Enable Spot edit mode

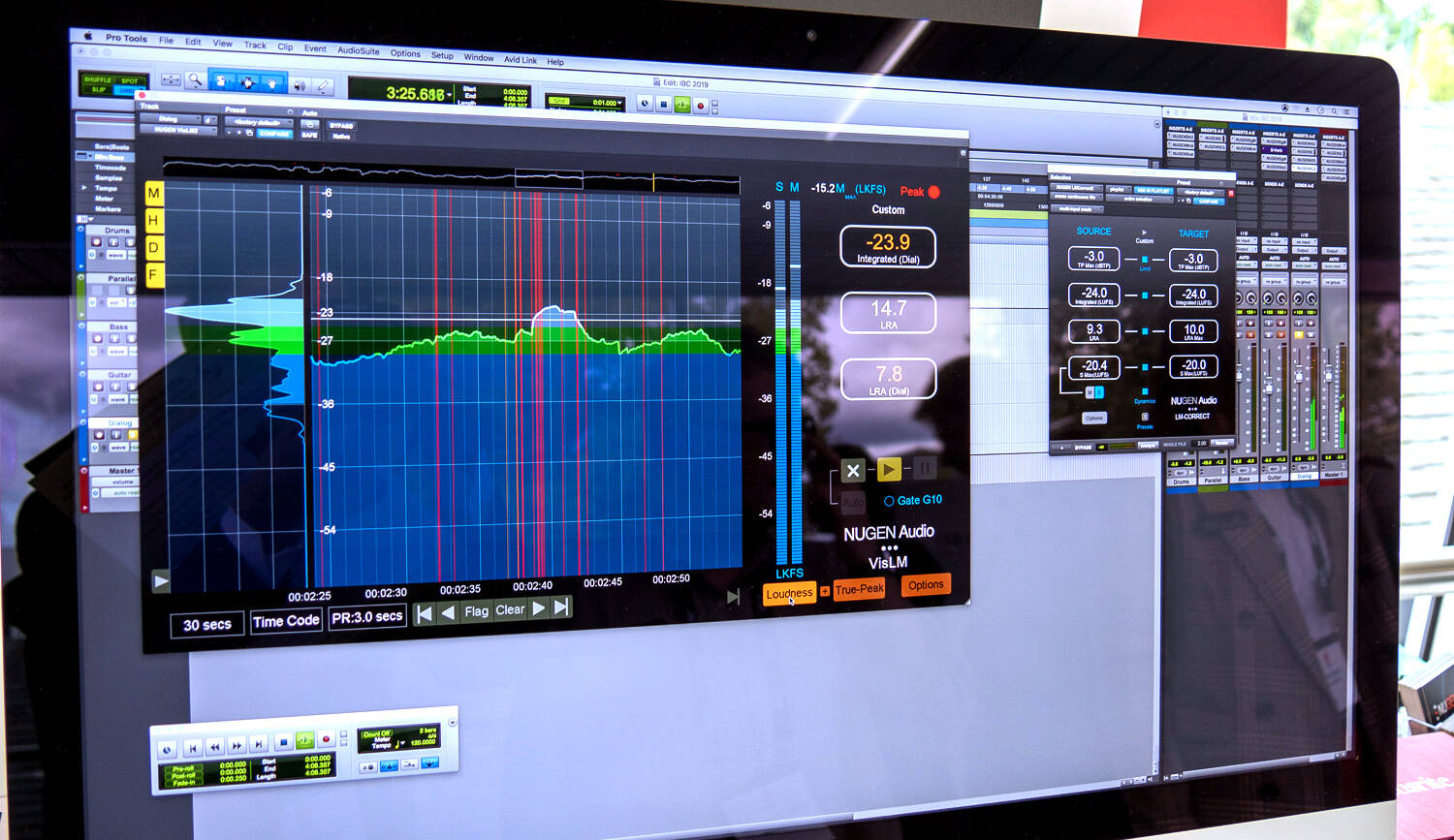(129, 80)
